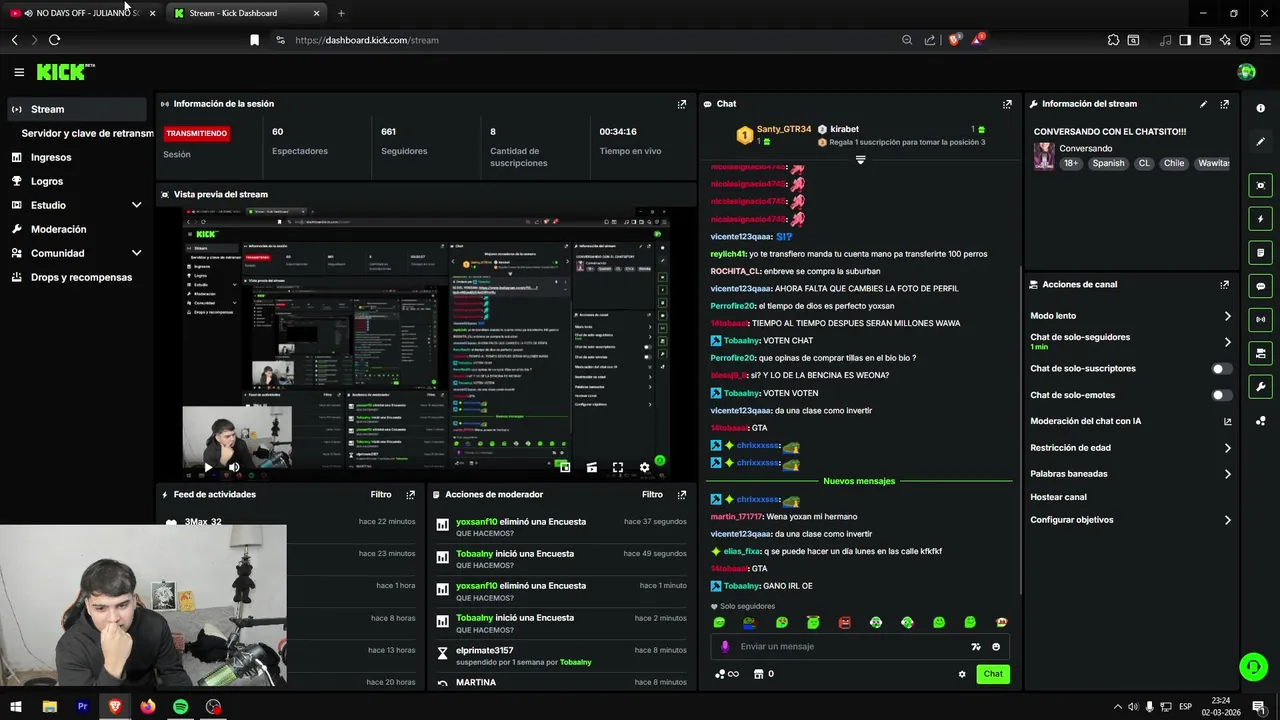
Task: Open the green support chat bubble
Action: (x=1252, y=666)
